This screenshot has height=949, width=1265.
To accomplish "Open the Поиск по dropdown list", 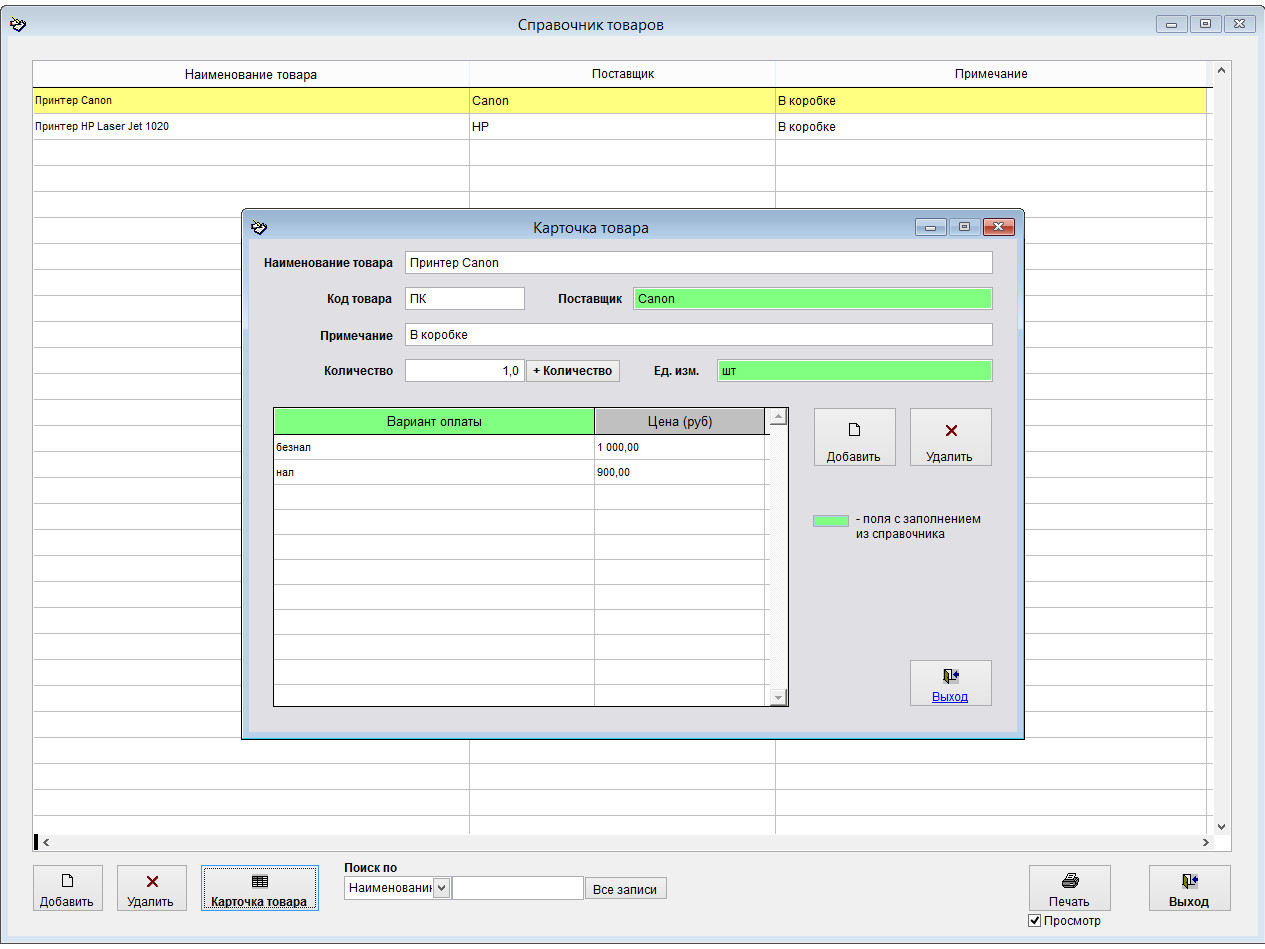I will point(441,888).
